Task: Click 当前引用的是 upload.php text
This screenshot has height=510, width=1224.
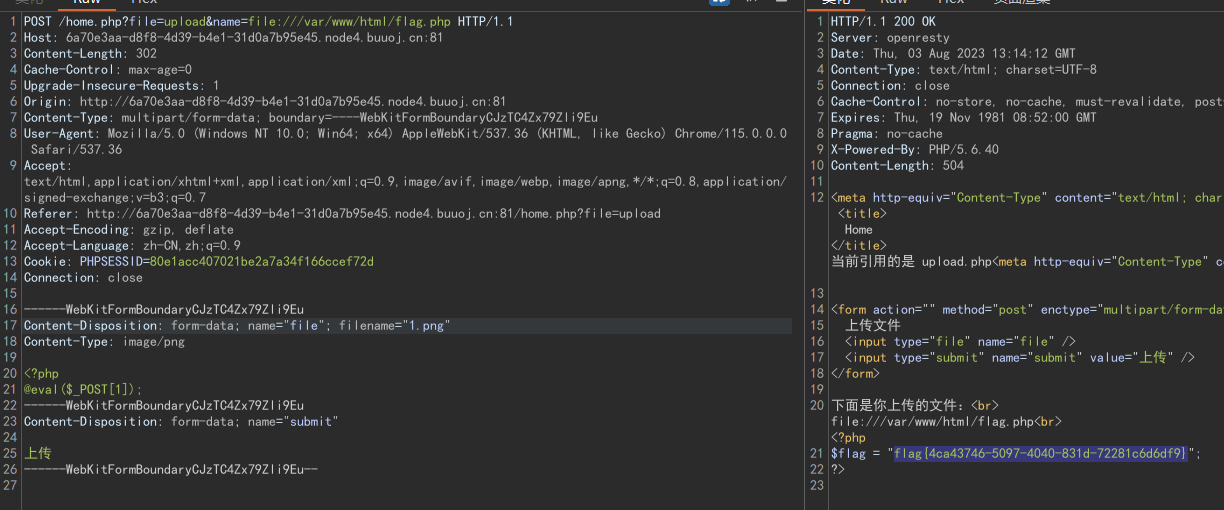Action: pyautogui.click(x=912, y=261)
